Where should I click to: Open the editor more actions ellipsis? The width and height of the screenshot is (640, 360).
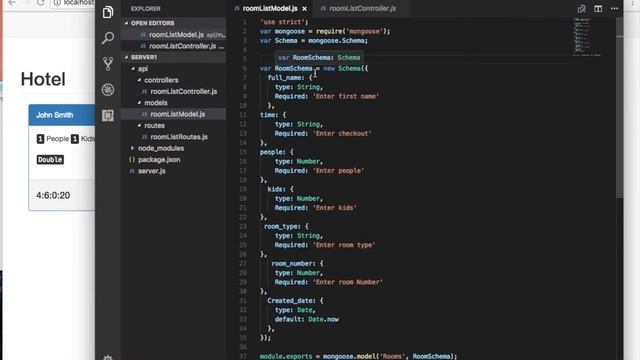pyautogui.click(x=614, y=9)
